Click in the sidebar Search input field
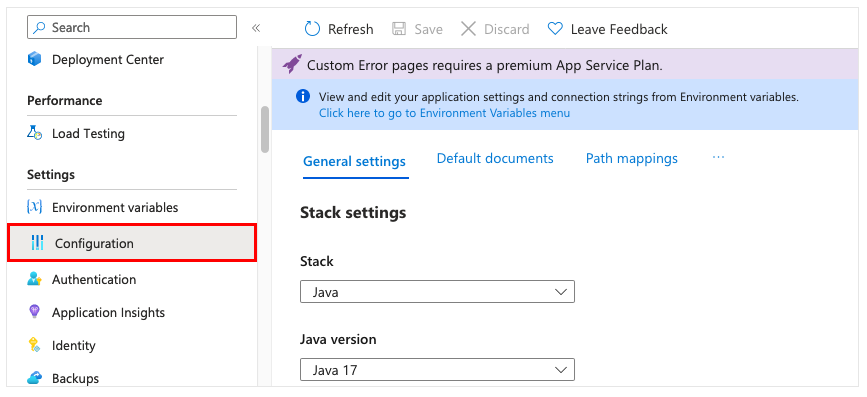The image size is (867, 397). (x=132, y=27)
